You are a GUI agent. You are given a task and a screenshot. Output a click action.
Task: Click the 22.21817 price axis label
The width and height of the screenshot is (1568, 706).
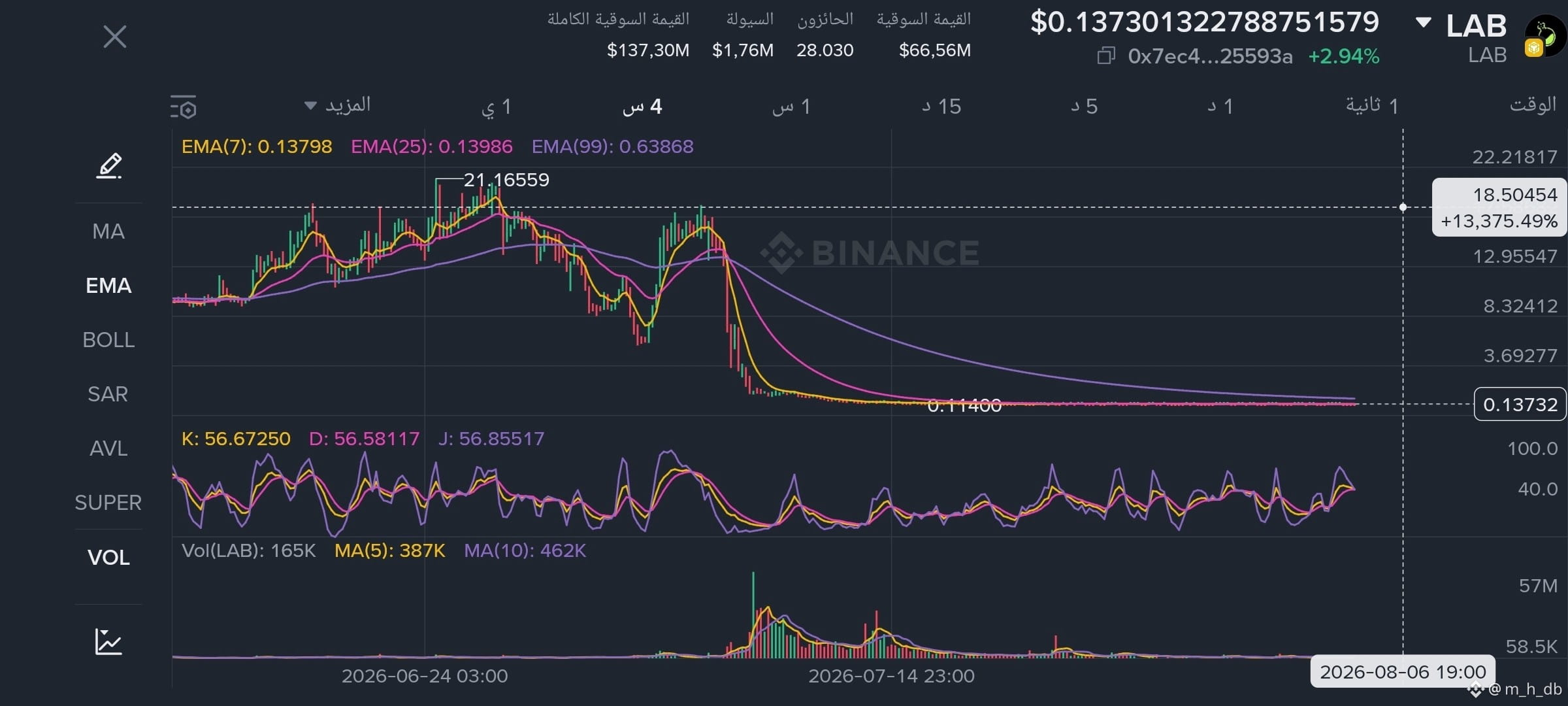pos(1514,157)
